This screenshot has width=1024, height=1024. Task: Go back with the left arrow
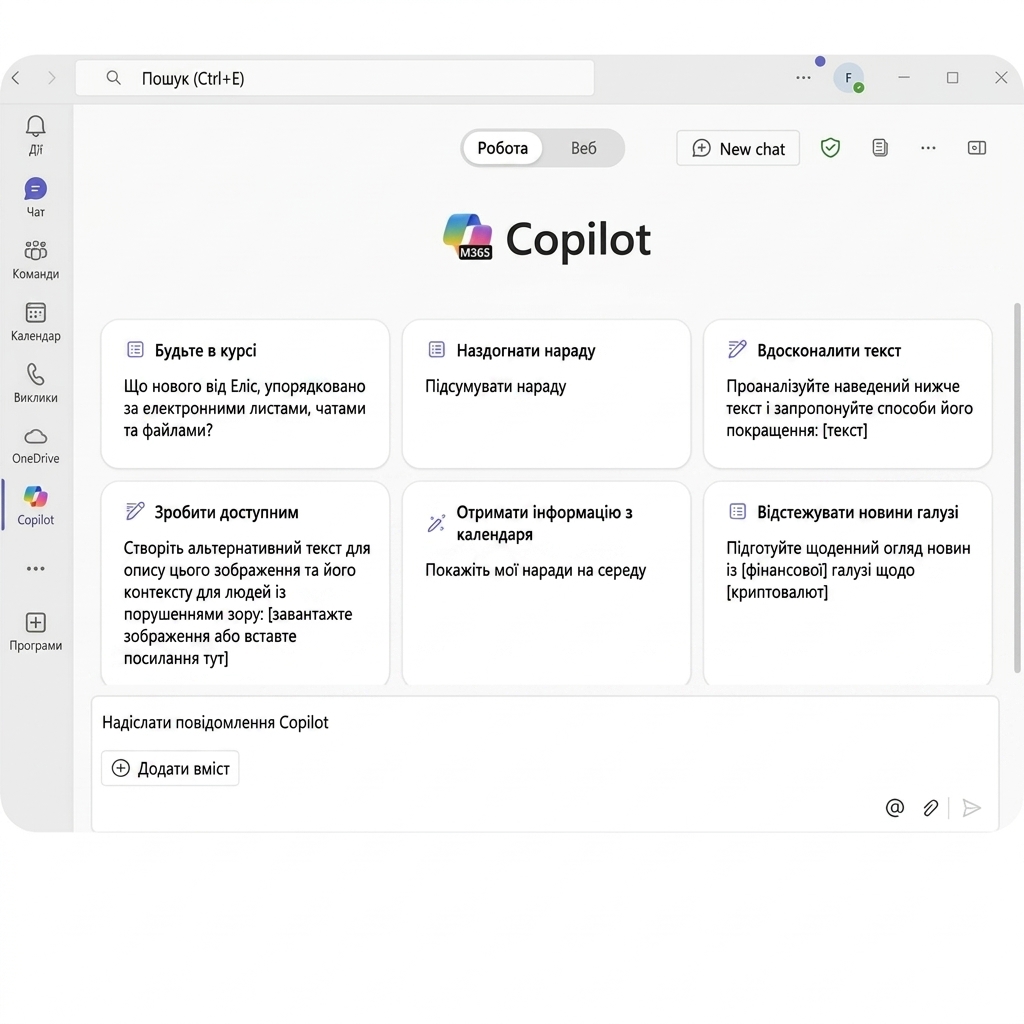point(16,78)
